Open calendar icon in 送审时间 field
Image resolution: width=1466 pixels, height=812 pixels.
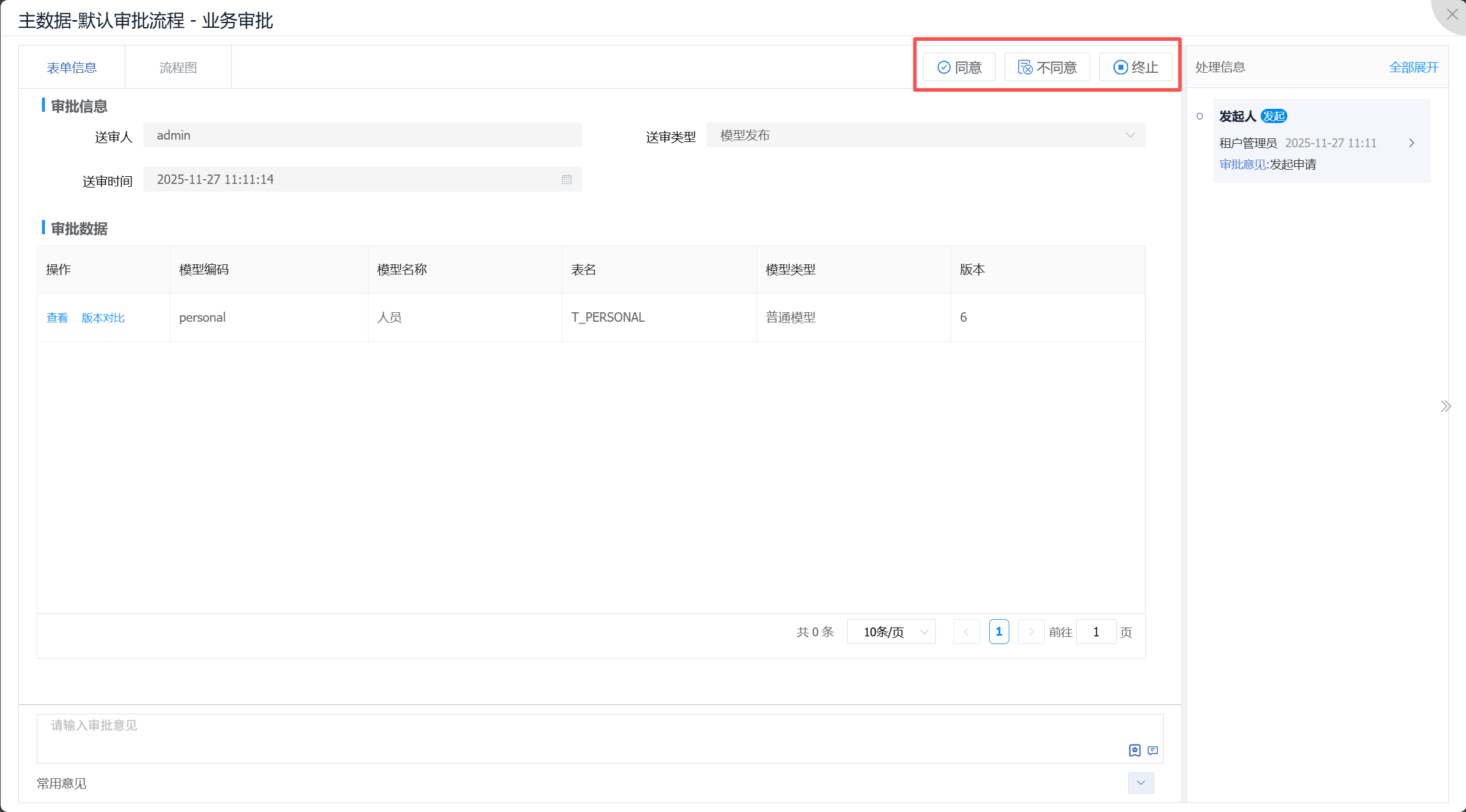click(566, 180)
